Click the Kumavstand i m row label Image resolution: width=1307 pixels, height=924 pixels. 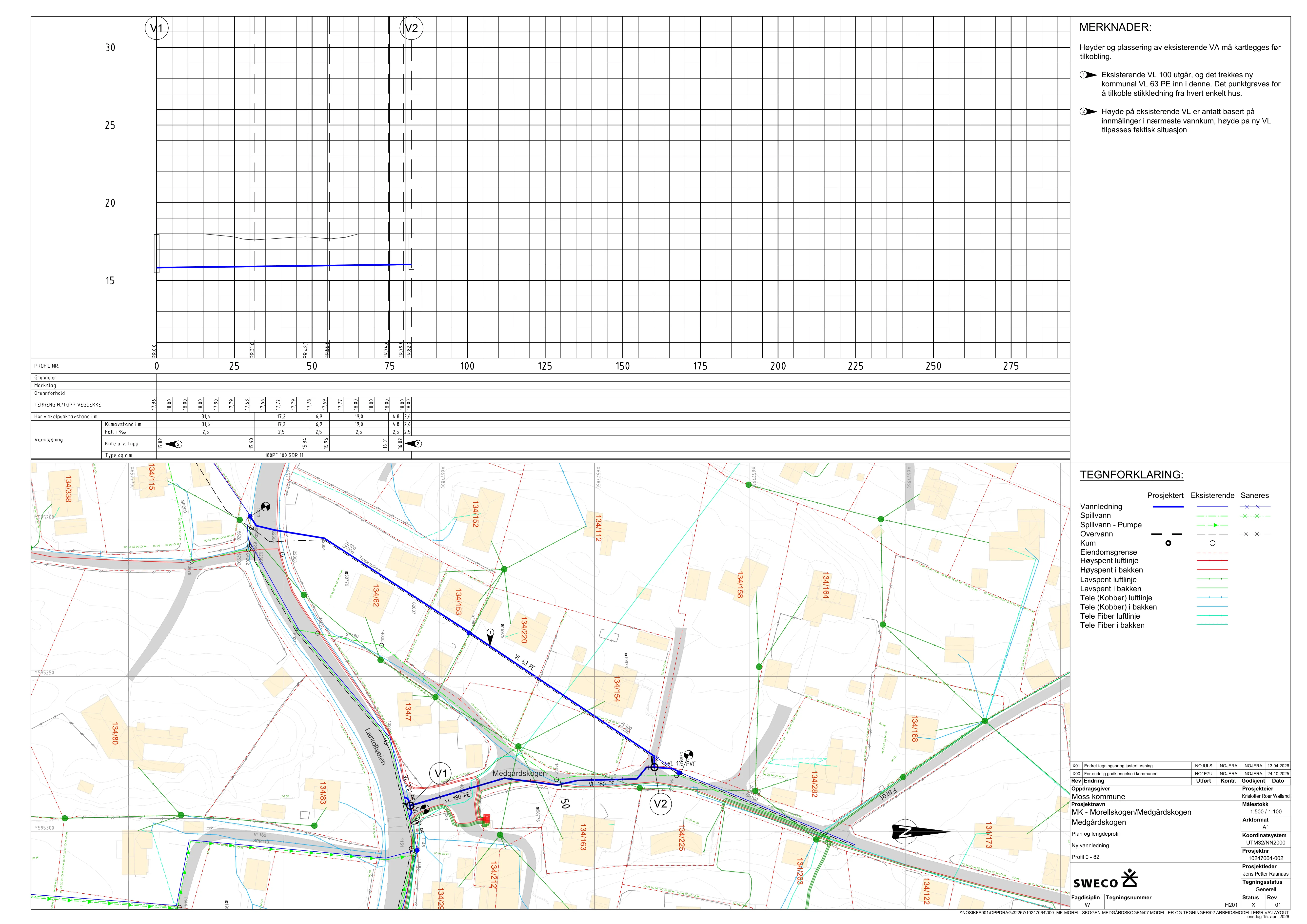pos(123,424)
